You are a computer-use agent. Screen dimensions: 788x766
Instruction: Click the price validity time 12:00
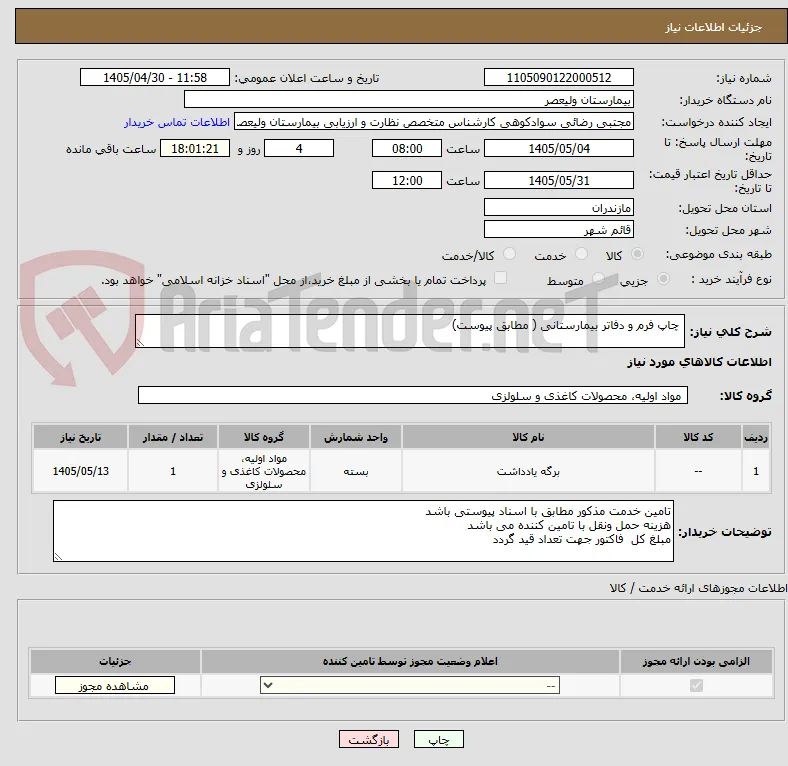[407, 180]
